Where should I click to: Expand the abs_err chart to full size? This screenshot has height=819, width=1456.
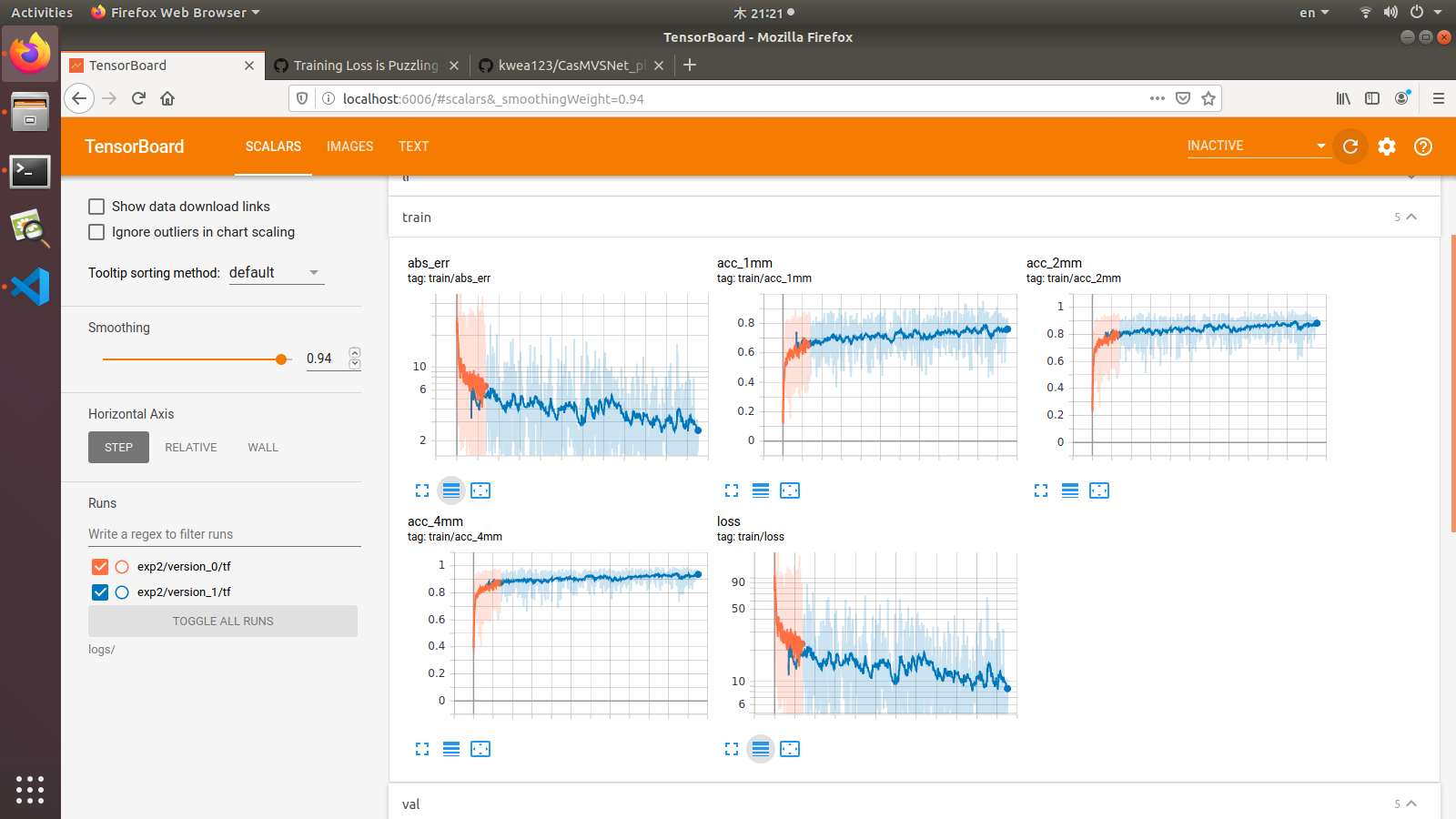point(422,490)
